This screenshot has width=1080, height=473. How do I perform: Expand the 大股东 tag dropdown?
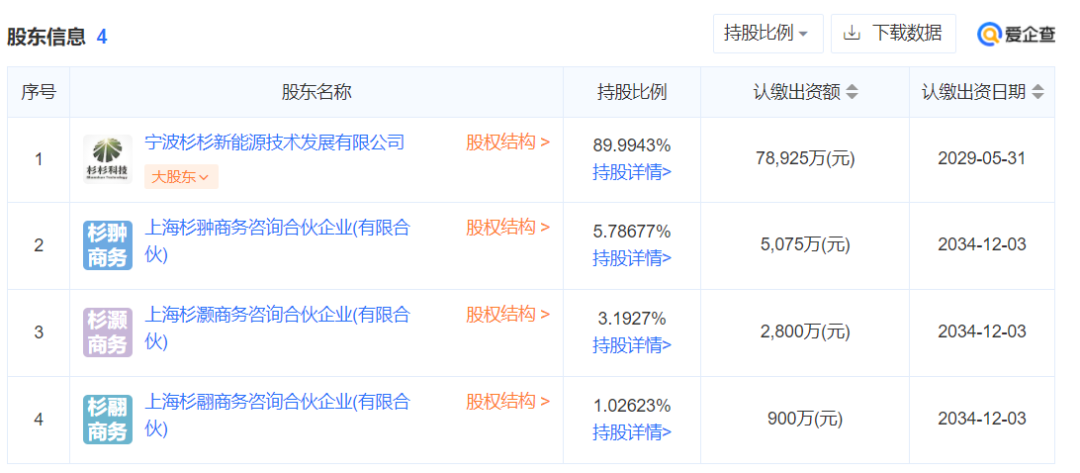181,177
